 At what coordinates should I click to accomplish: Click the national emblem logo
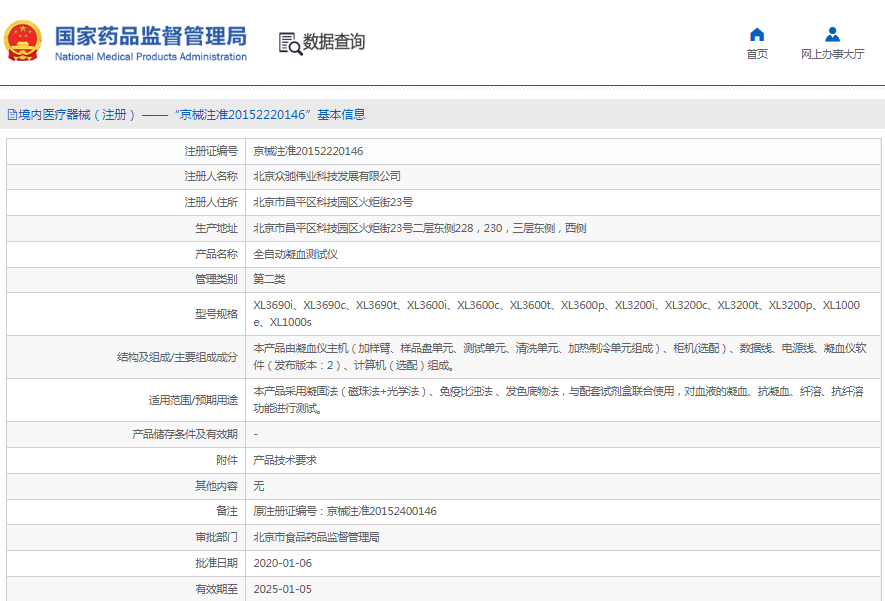23,42
